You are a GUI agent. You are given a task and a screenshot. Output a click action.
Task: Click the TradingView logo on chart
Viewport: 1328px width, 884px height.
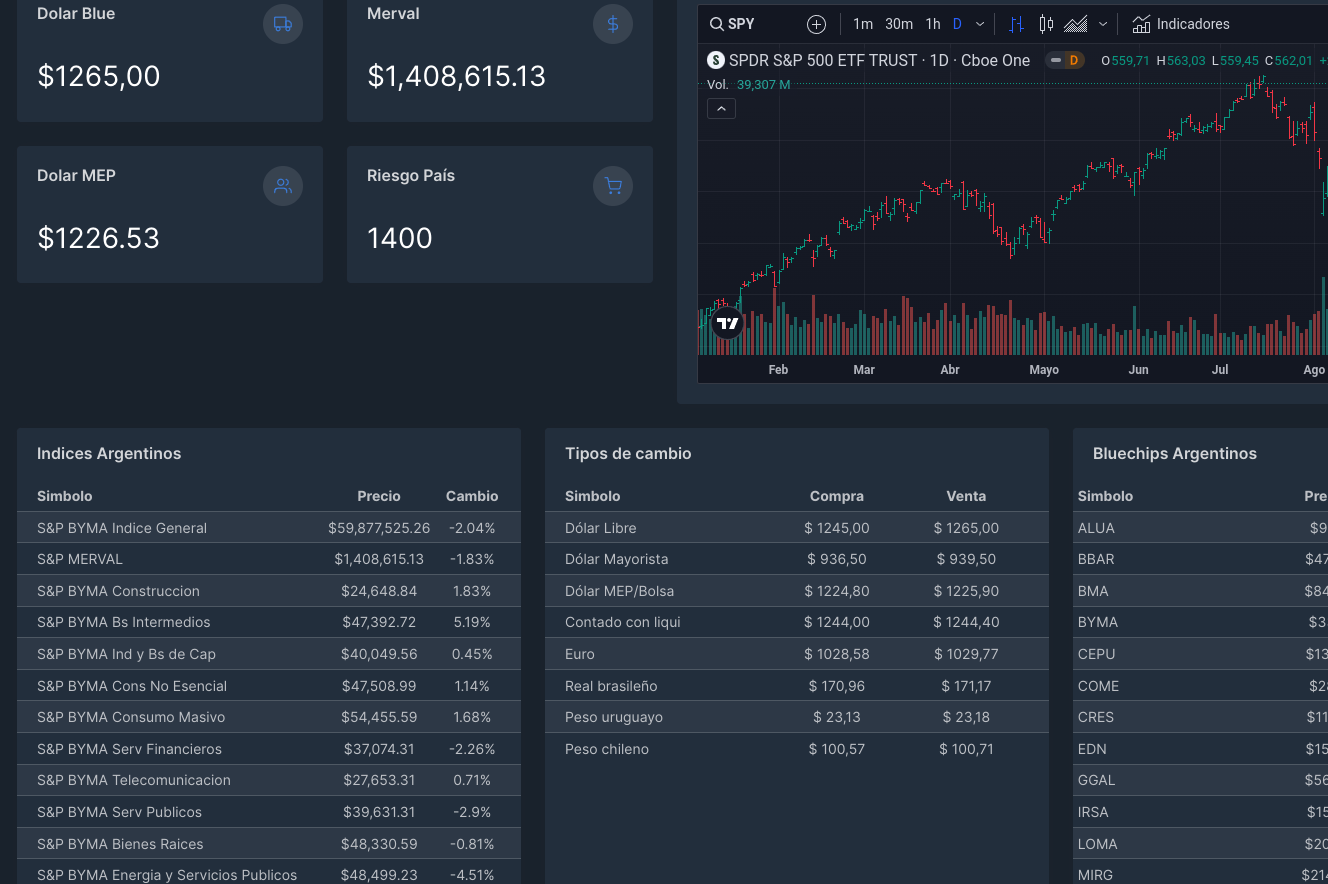728,323
